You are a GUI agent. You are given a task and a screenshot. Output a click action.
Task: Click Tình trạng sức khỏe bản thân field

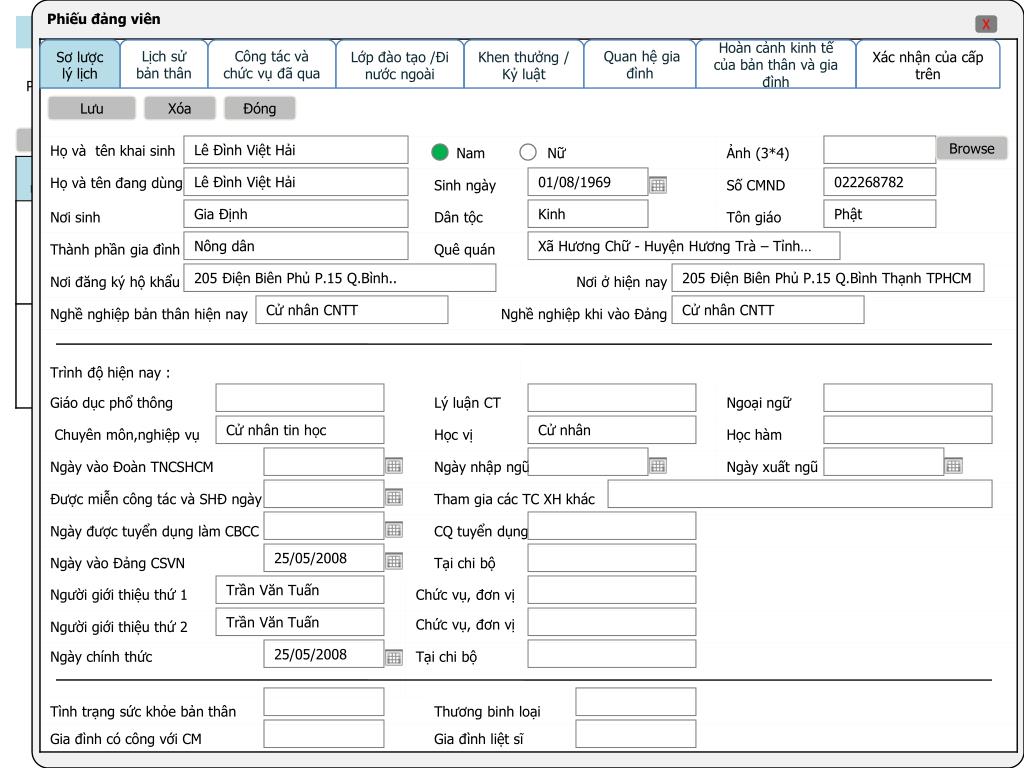pyautogui.click(x=324, y=702)
